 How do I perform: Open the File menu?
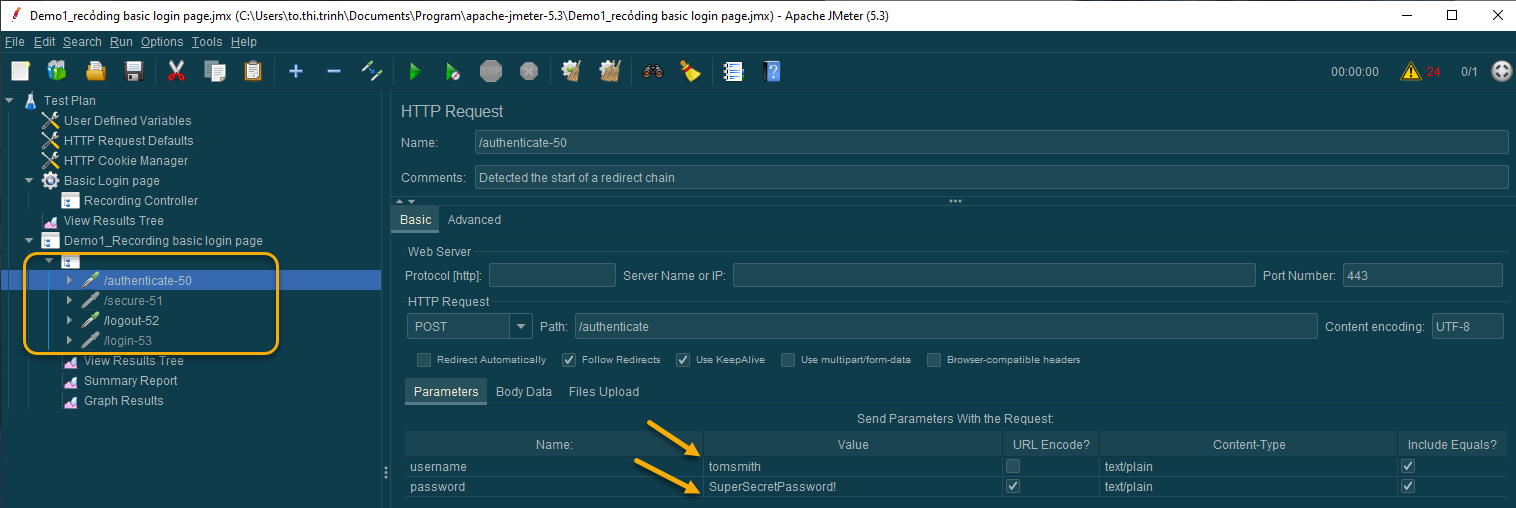tap(14, 42)
